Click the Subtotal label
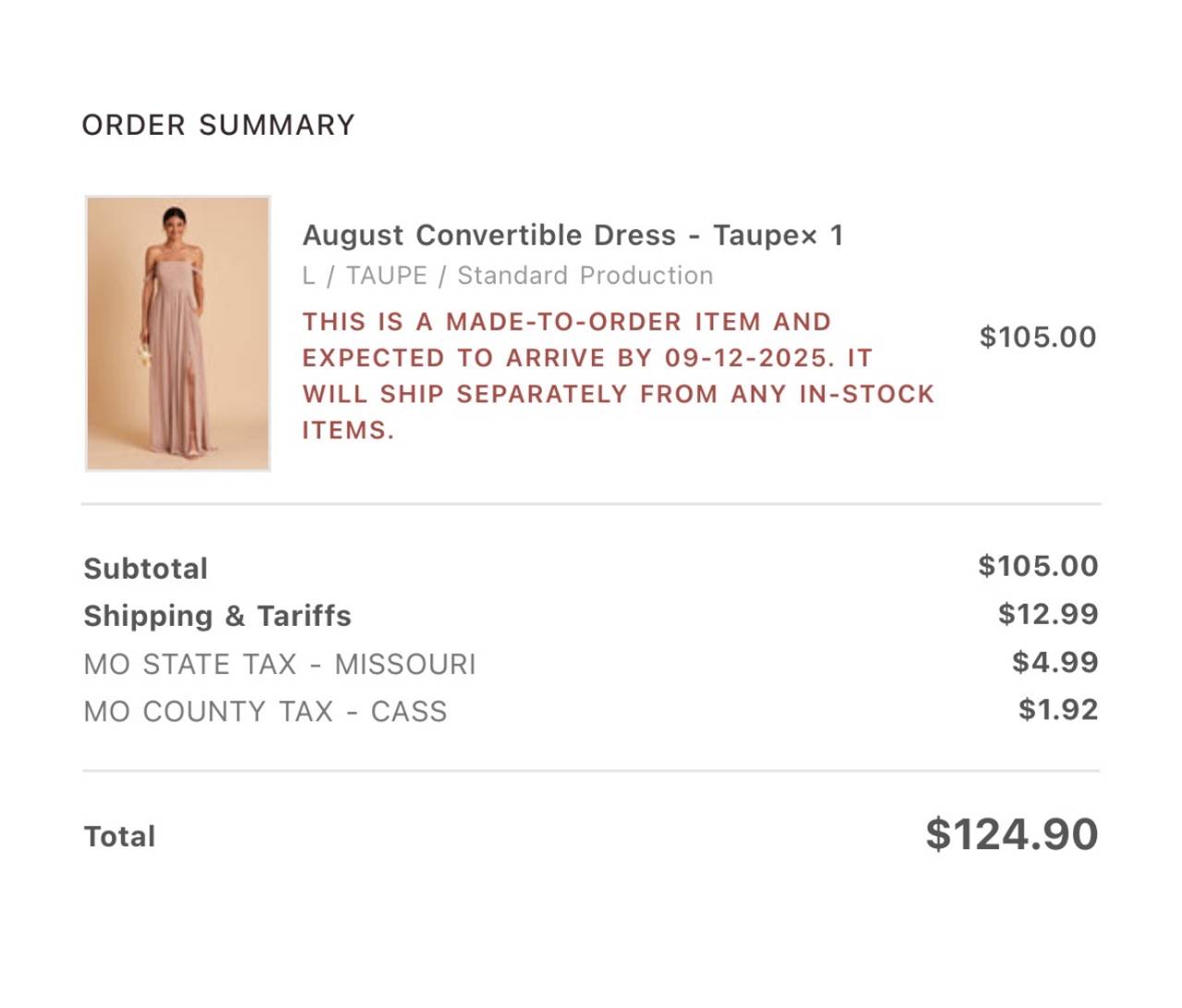The image size is (1182, 1008). click(x=146, y=569)
